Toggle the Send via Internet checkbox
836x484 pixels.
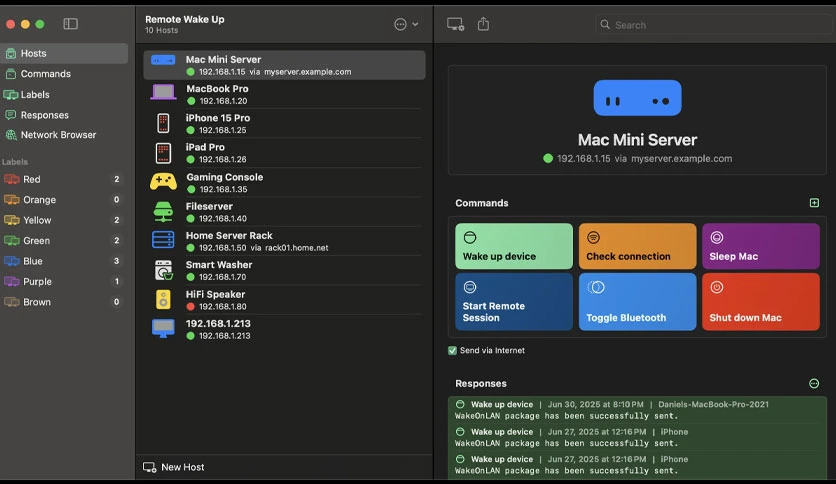452,351
